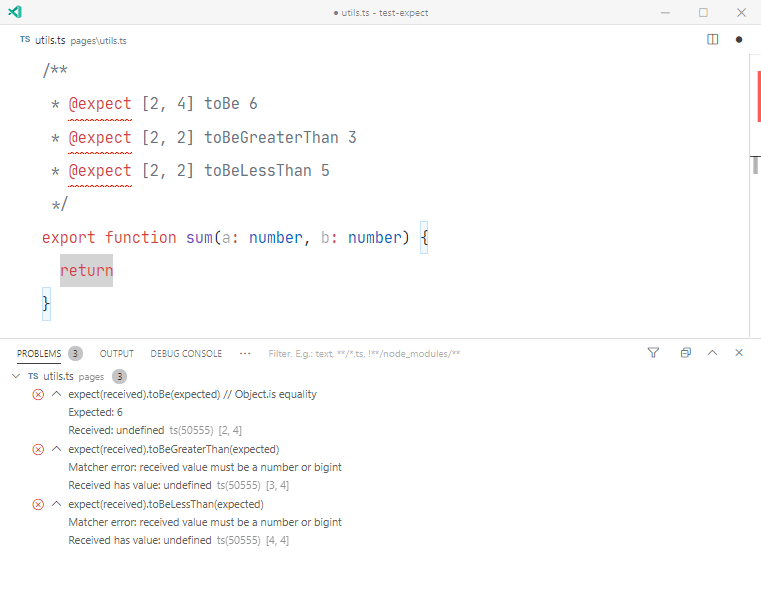Click the utils.ts breadcrumb file name
761x607 pixels.
pos(50,40)
